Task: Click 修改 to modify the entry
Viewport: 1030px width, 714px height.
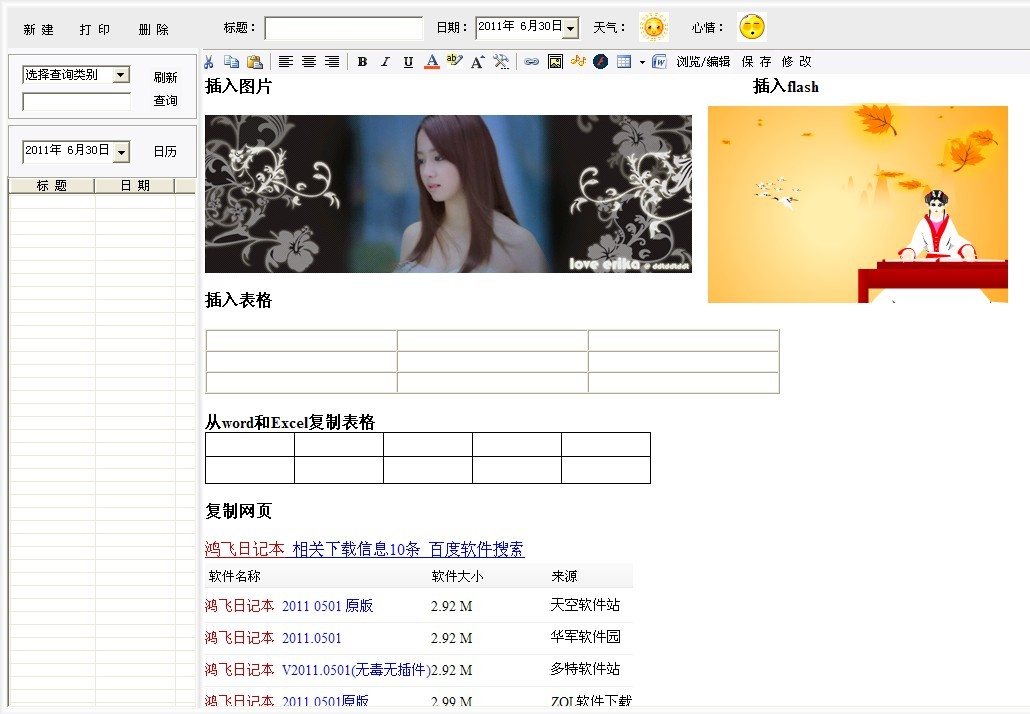Action: 796,62
